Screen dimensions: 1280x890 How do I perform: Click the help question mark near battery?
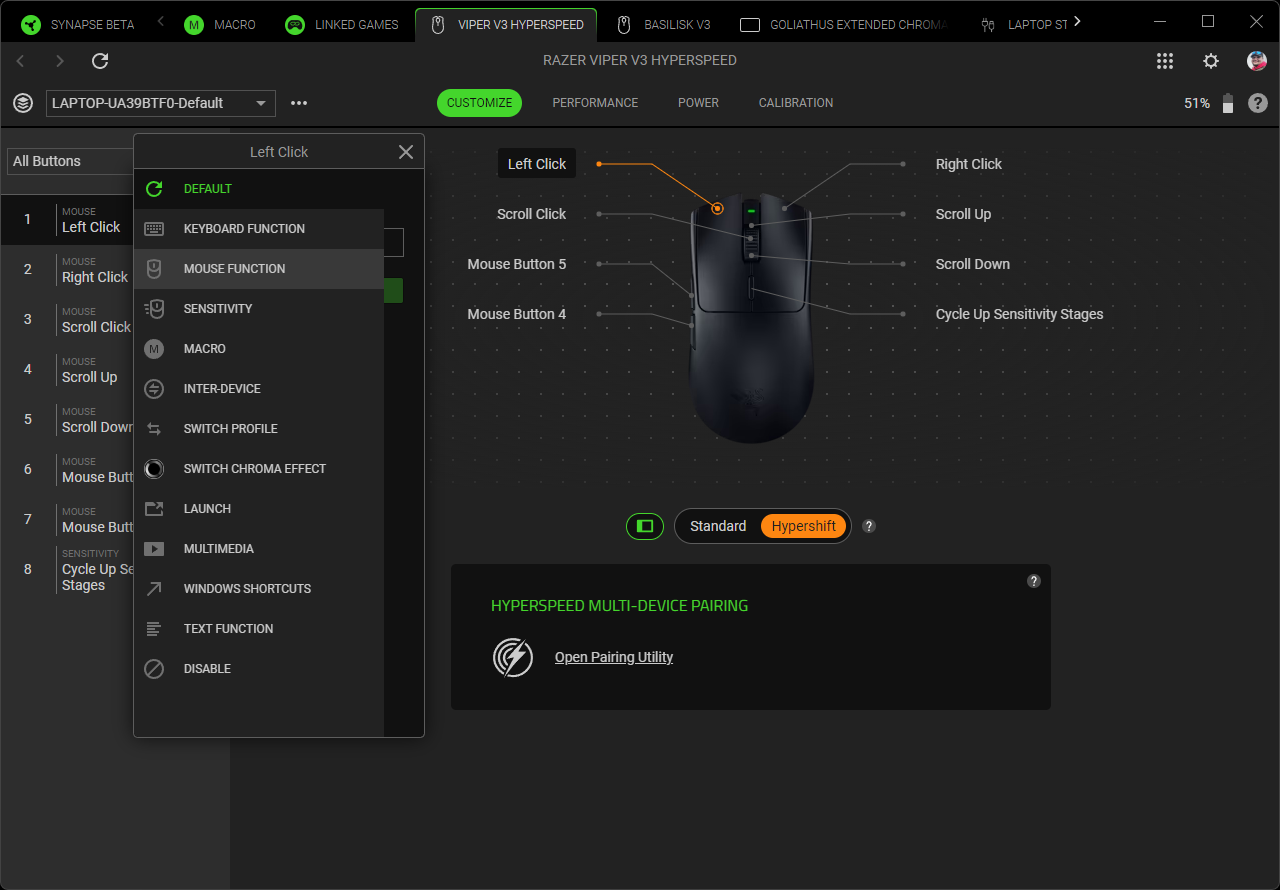tap(1258, 103)
